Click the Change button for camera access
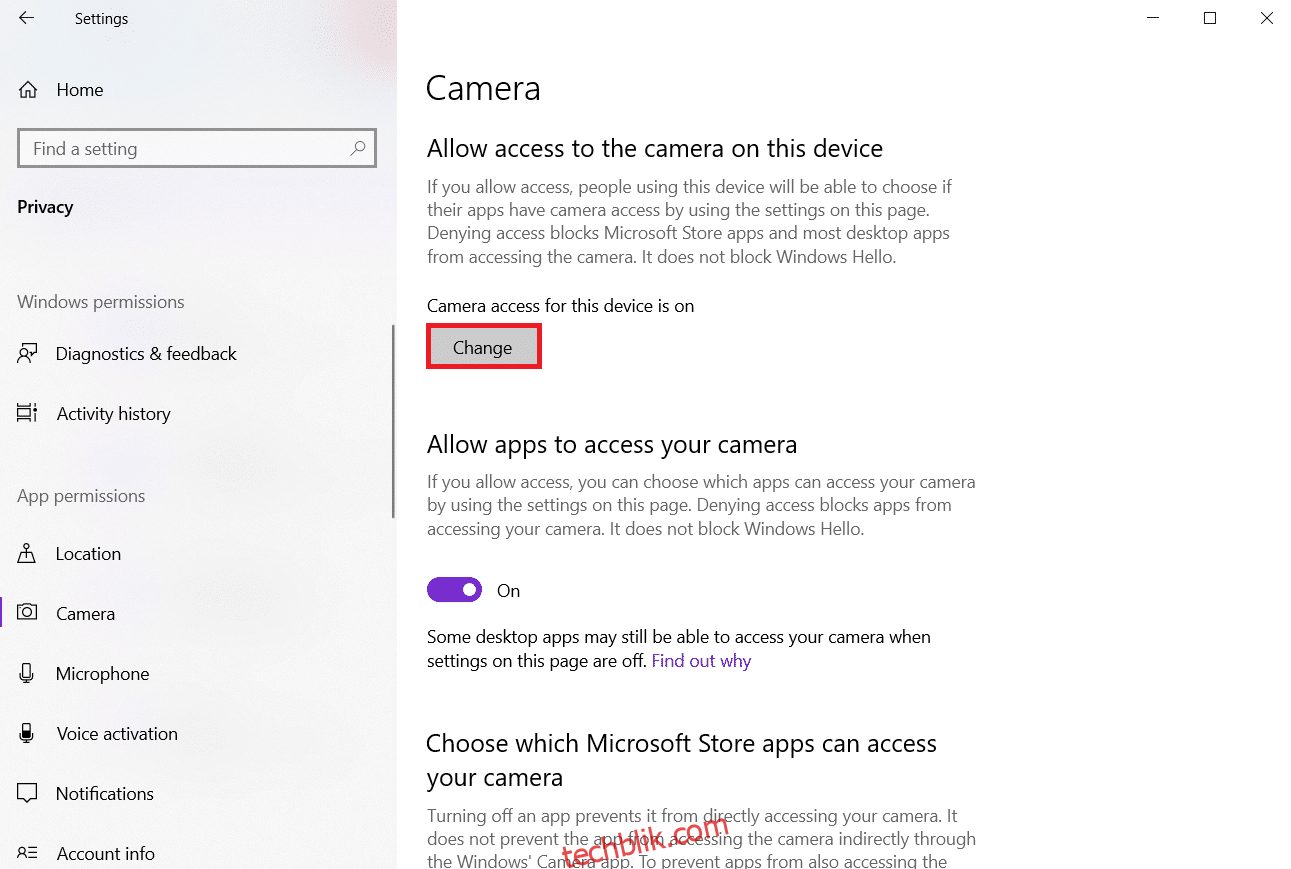1291x869 pixels. pos(483,347)
